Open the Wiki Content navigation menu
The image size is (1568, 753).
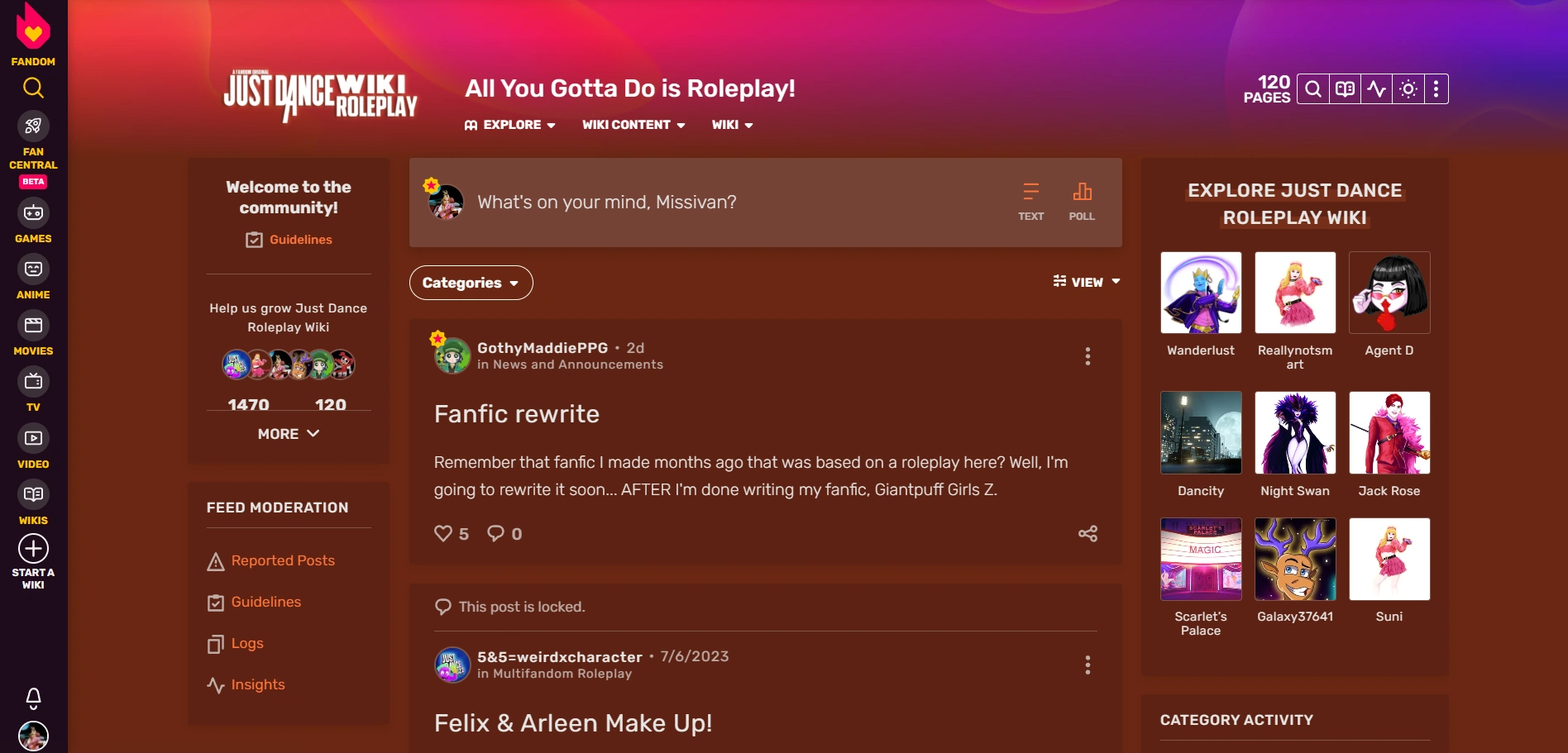[x=633, y=125]
